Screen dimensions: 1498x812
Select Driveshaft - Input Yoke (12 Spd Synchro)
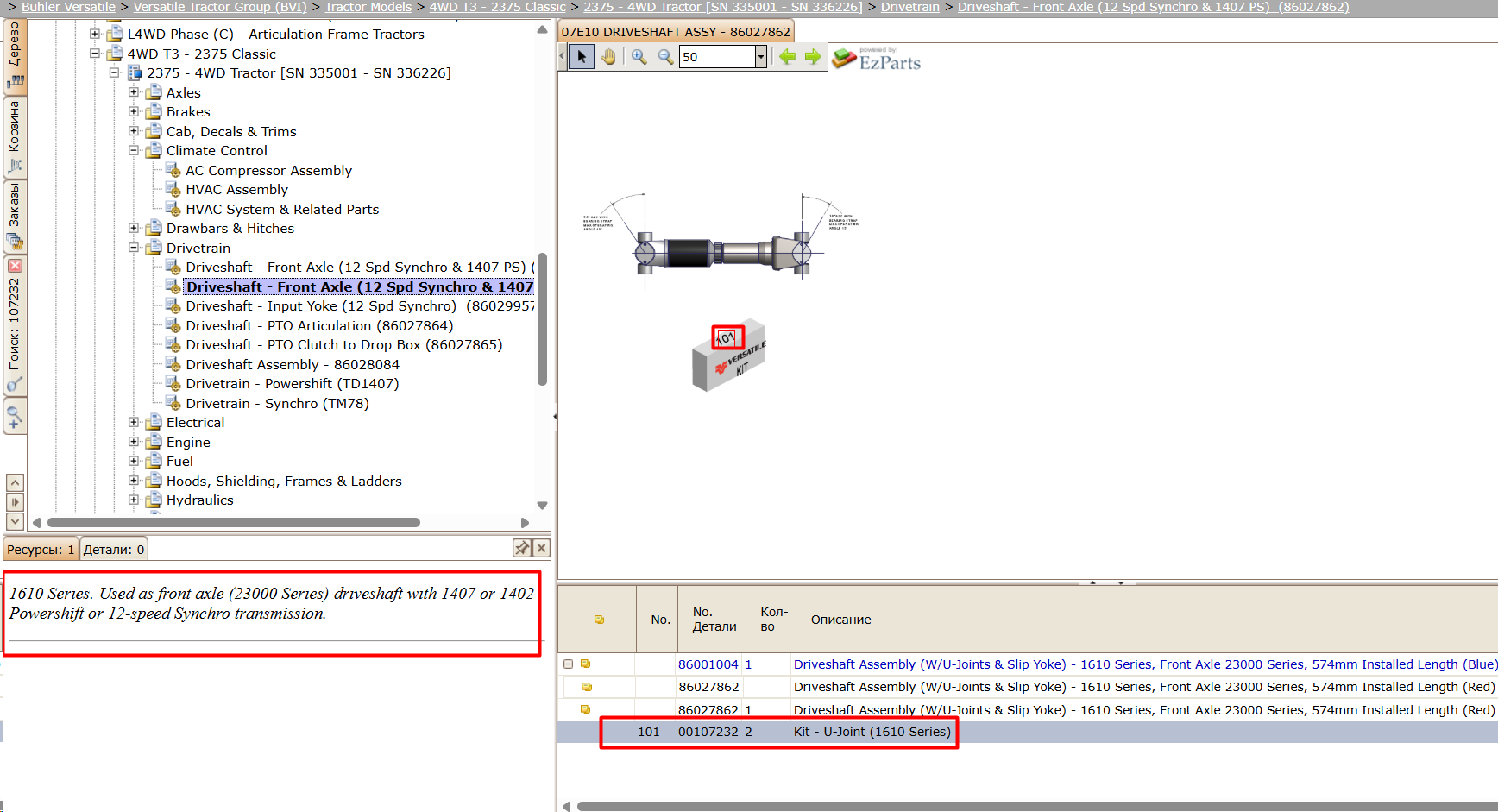(x=360, y=306)
